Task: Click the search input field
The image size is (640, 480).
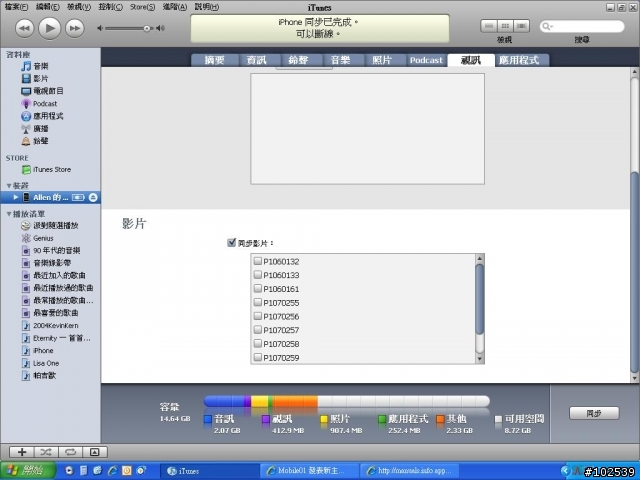Action: (582, 27)
